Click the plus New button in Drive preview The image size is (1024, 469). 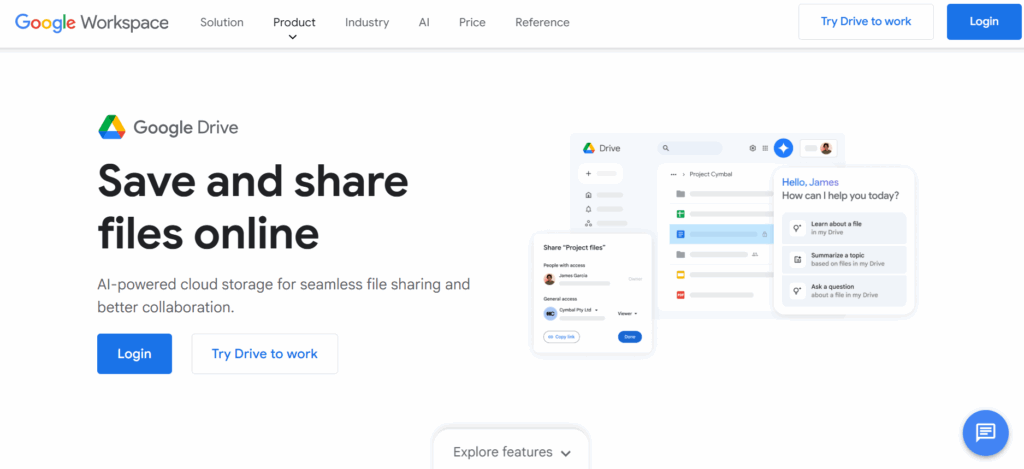[x=600, y=174]
